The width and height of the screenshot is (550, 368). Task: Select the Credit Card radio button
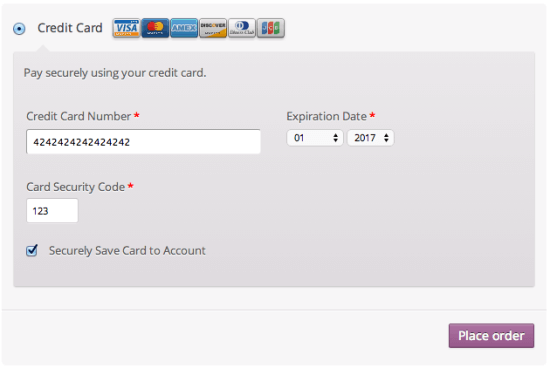point(19,28)
